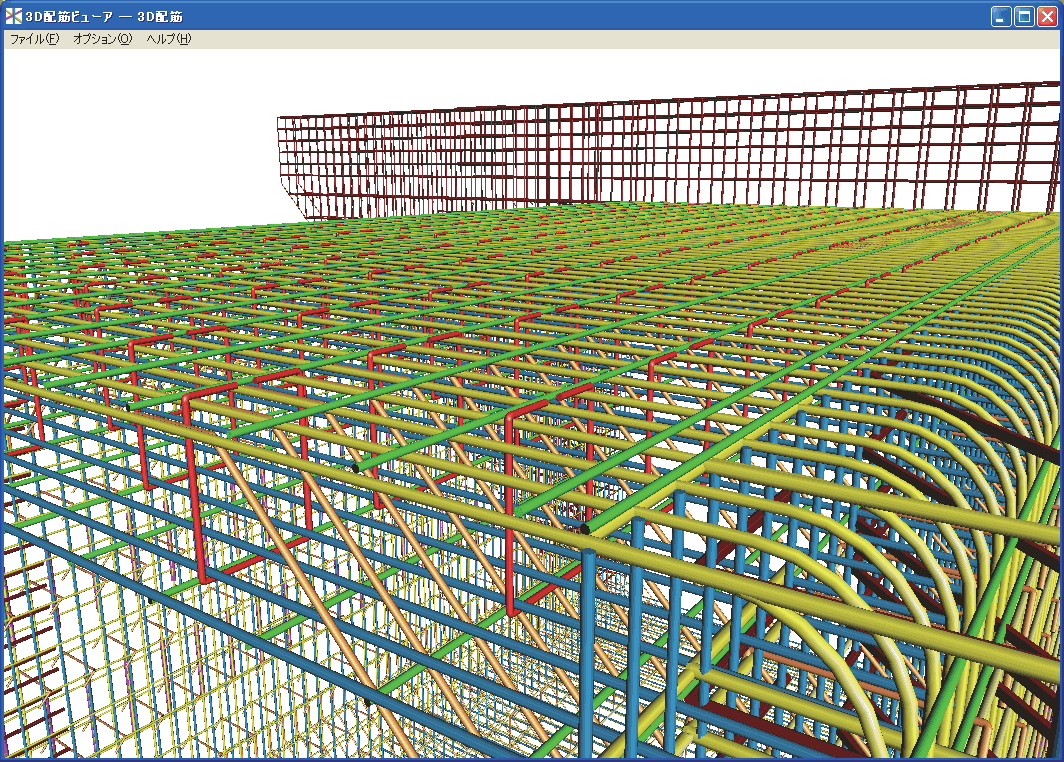Maximize the 3D配筋ビューア window

coord(1023,17)
